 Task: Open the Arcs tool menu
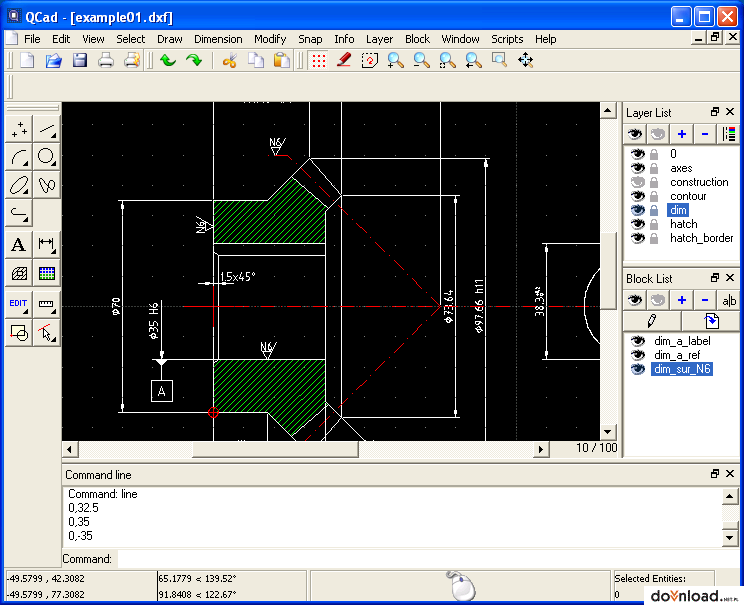(x=19, y=157)
